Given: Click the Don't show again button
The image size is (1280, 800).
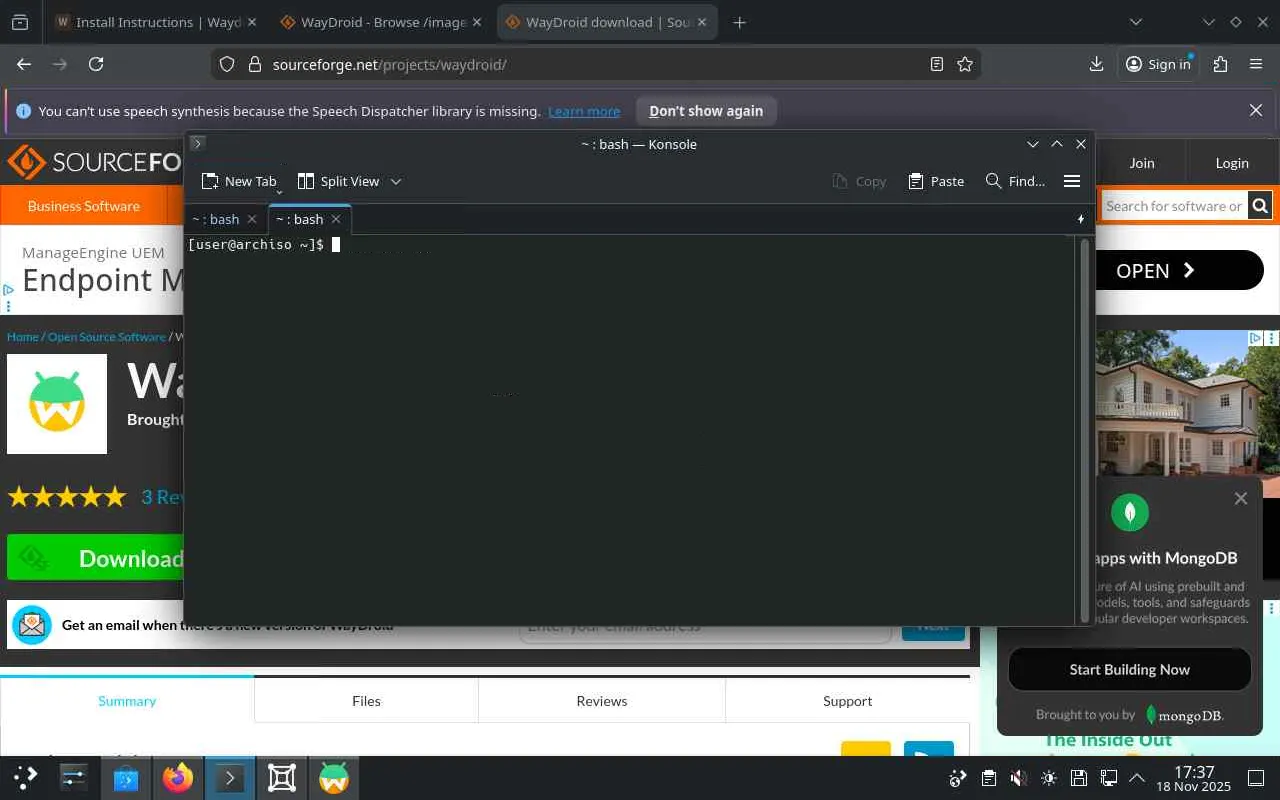Looking at the screenshot, I should pyautogui.click(x=706, y=111).
